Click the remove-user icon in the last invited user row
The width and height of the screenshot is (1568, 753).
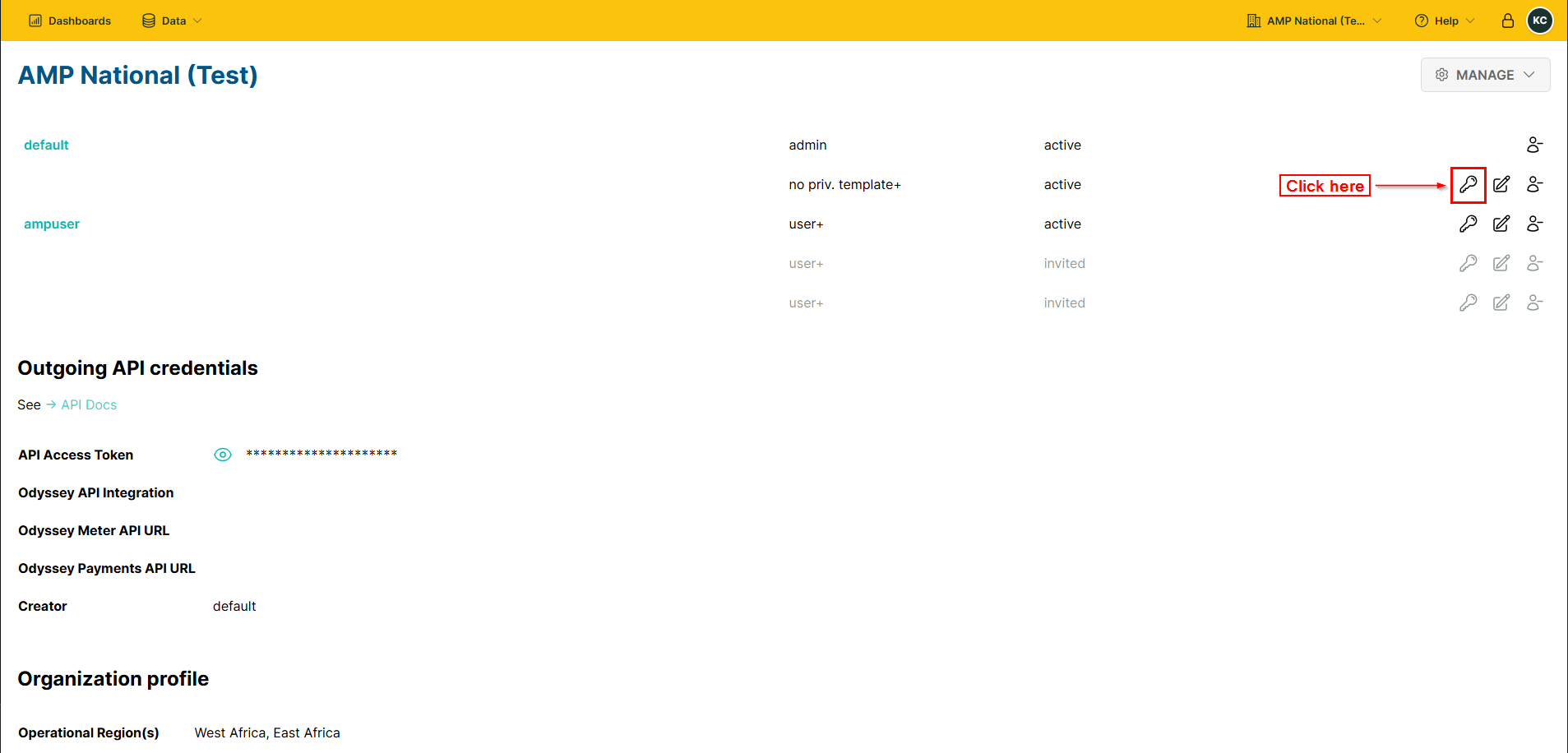1534,303
